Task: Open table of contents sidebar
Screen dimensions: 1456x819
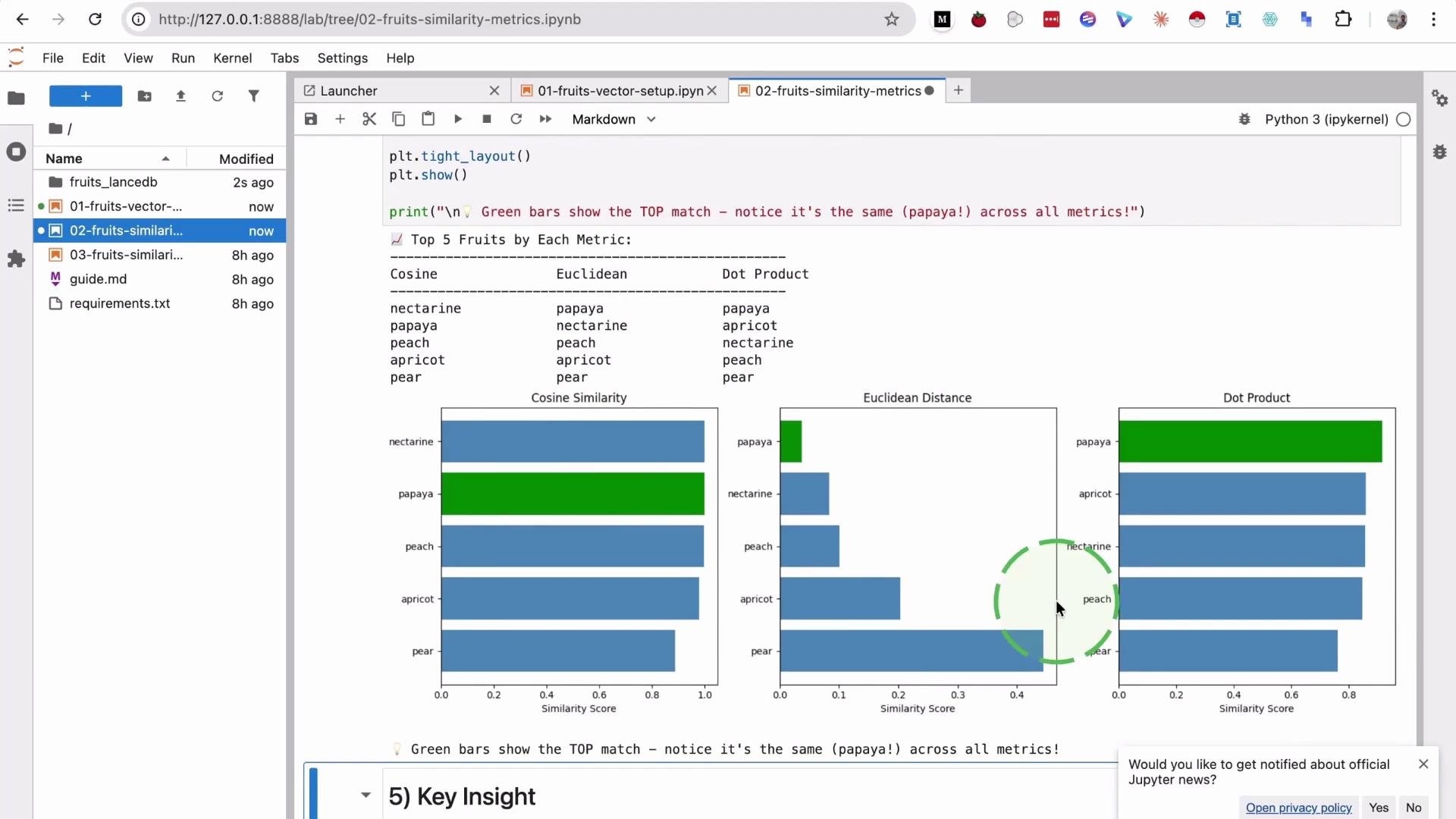Action: 16,206
